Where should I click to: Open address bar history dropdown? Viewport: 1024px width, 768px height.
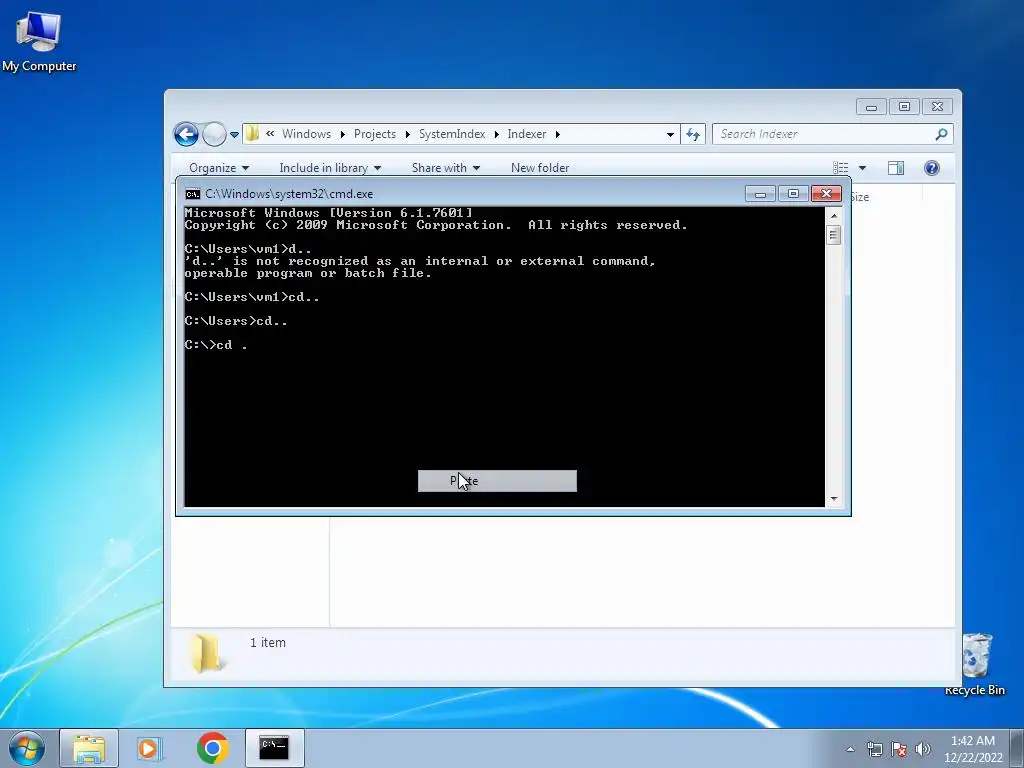tap(670, 135)
